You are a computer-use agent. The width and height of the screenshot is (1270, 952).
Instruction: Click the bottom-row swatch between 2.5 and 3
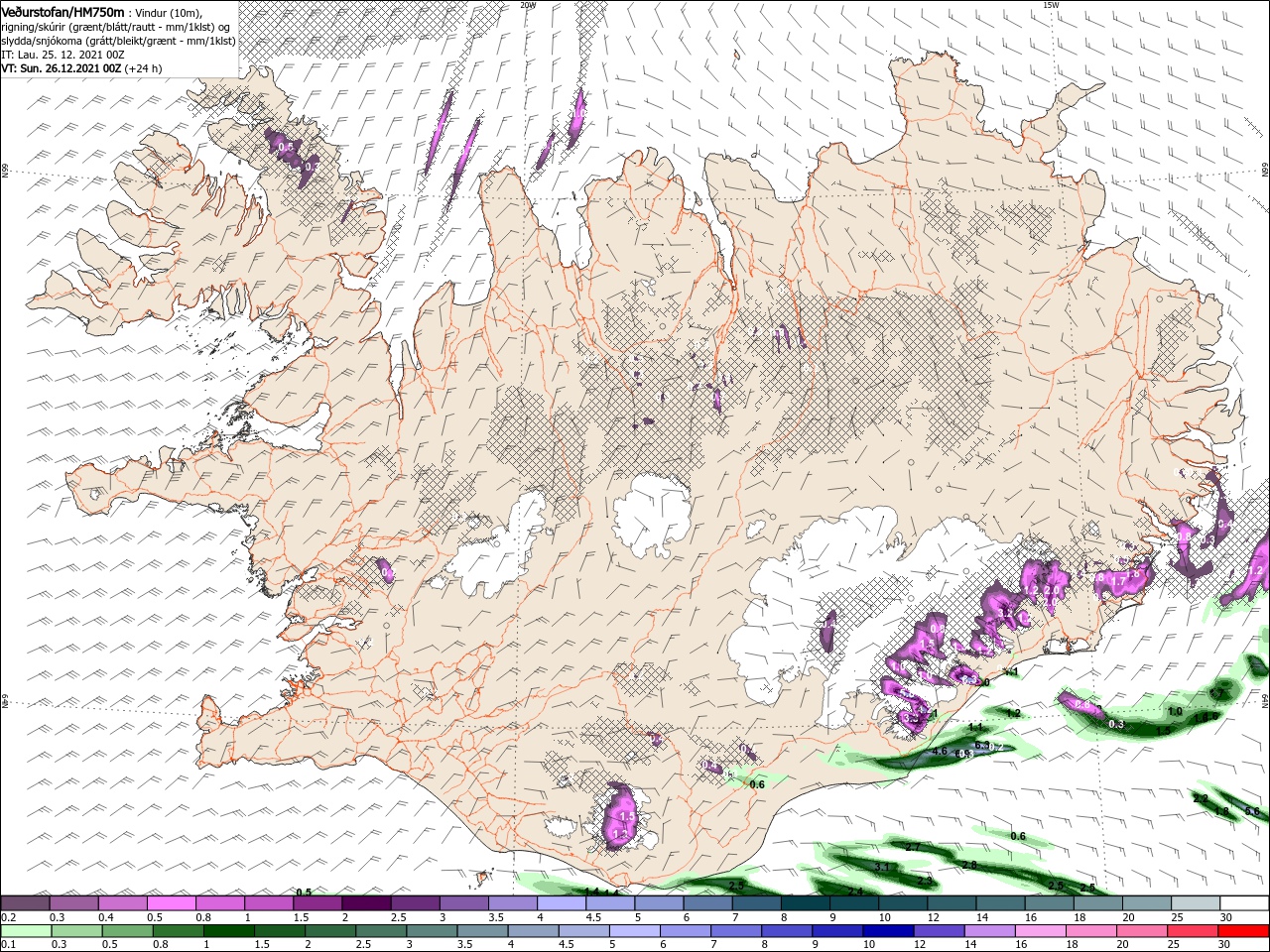[x=381, y=931]
